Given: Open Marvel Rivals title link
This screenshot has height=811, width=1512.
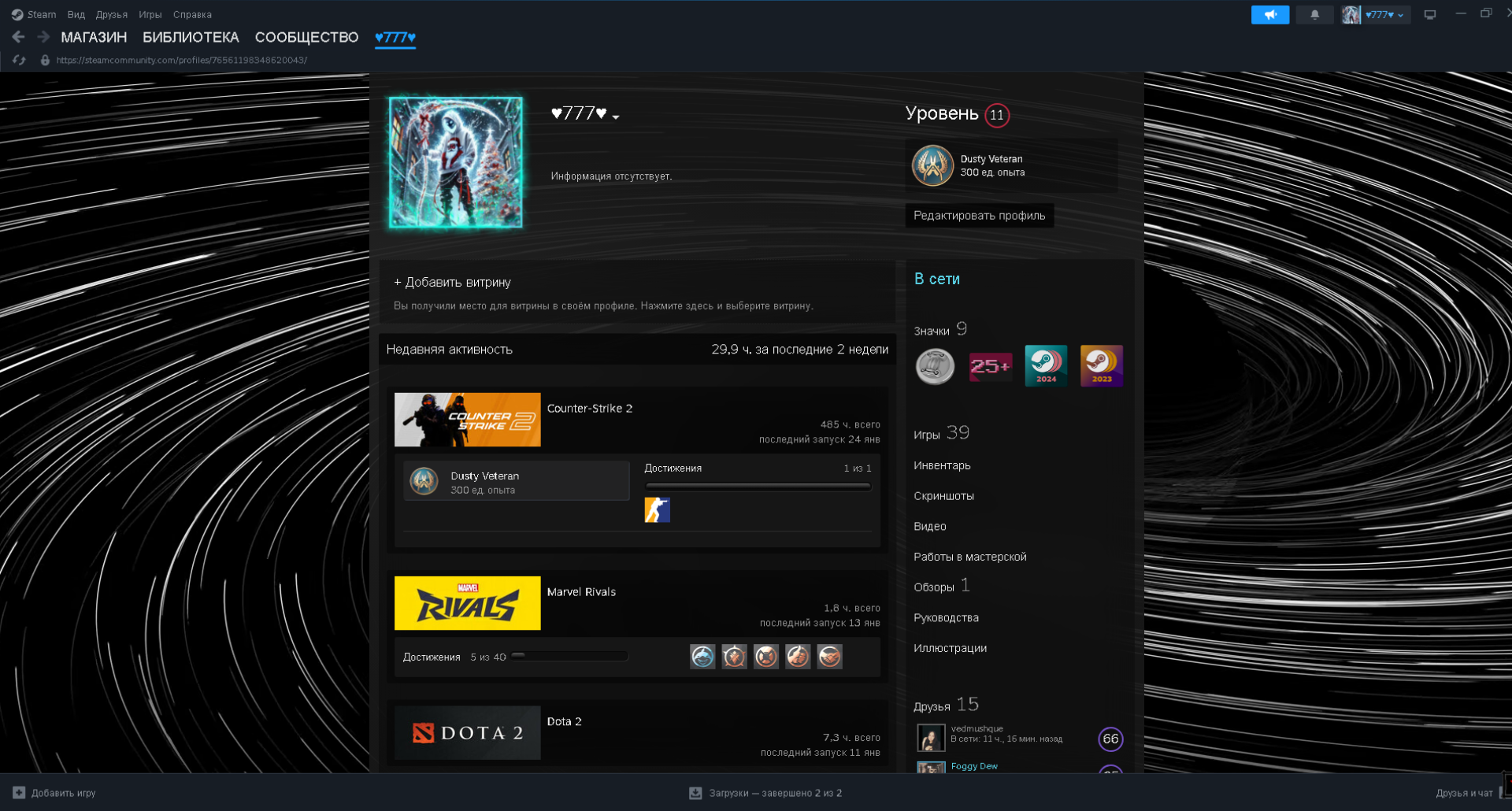Looking at the screenshot, I should (581, 591).
